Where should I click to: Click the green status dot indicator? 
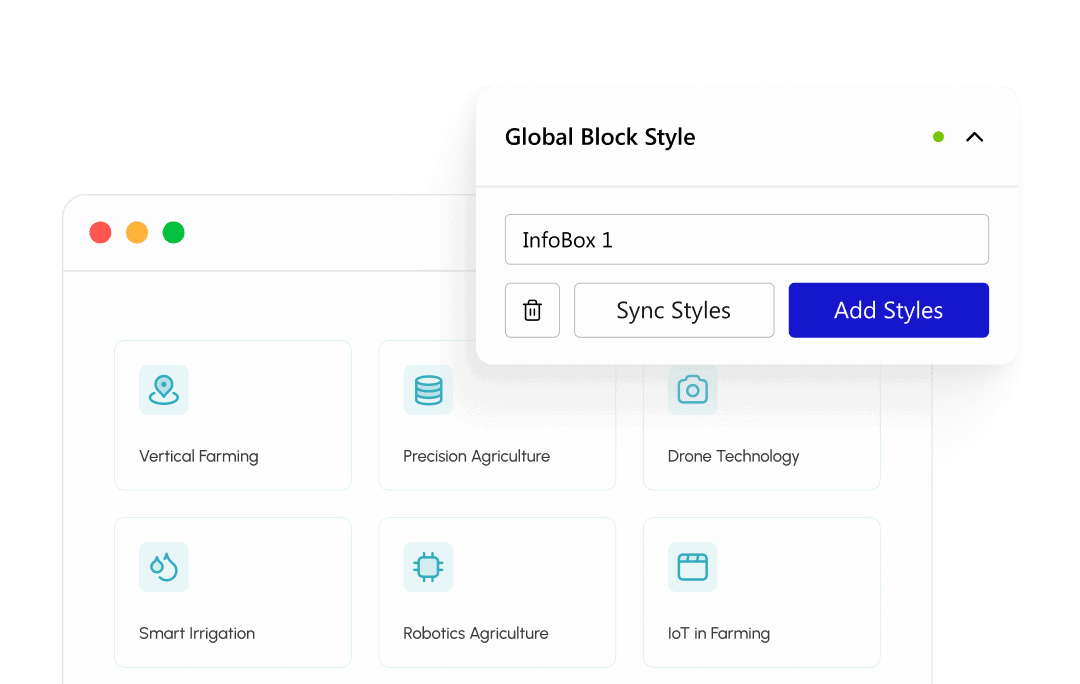coord(938,137)
